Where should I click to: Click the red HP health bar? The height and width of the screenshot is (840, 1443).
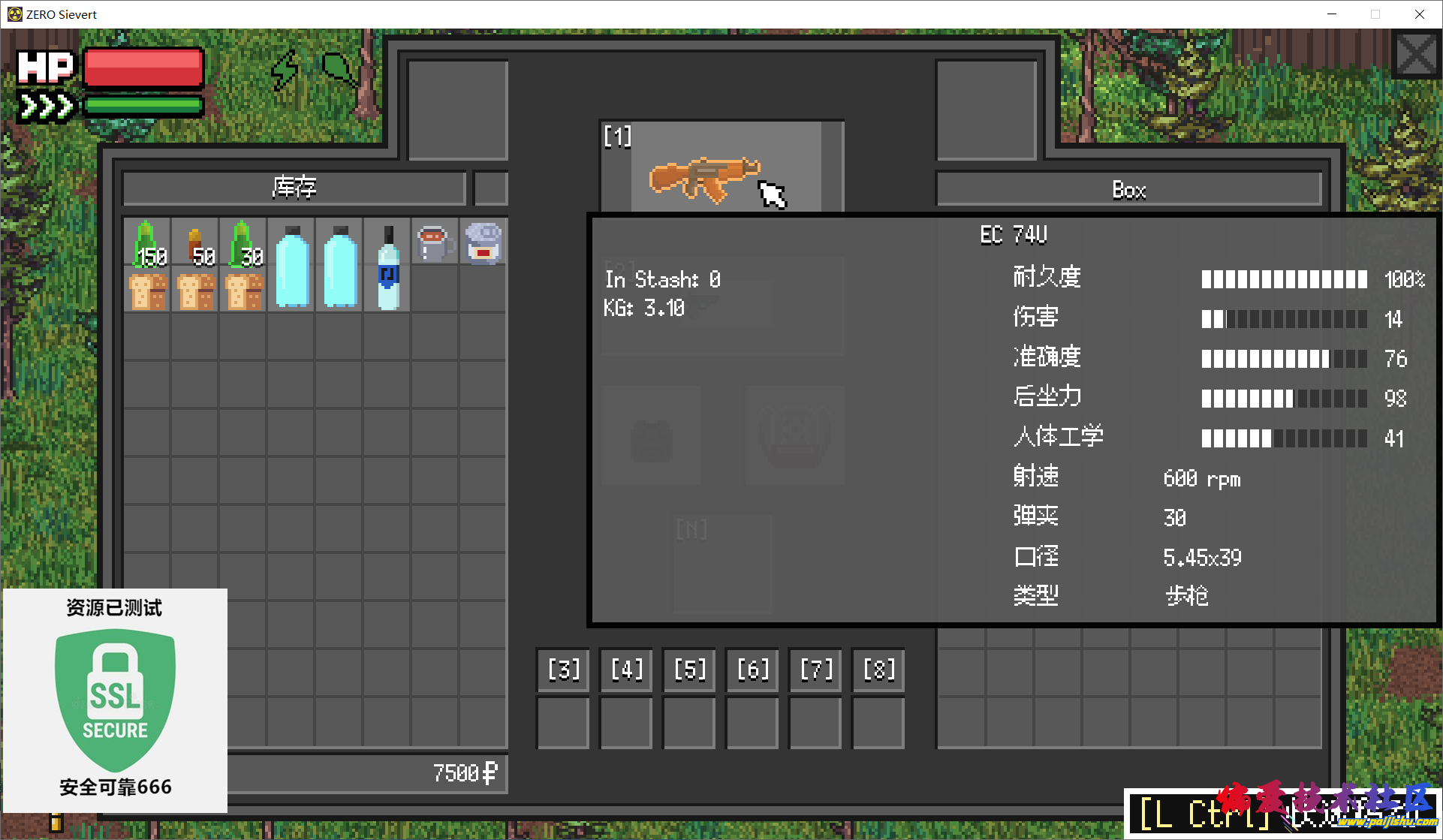(143, 68)
